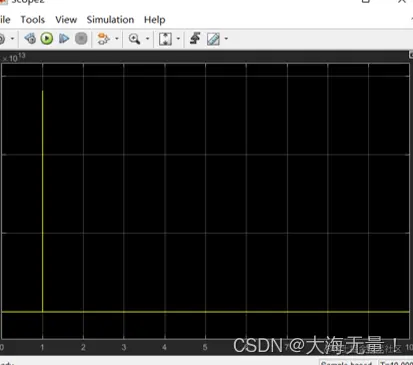Screen dimensions: 413x365
Task: Open the Tools menu
Action: (x=33, y=20)
